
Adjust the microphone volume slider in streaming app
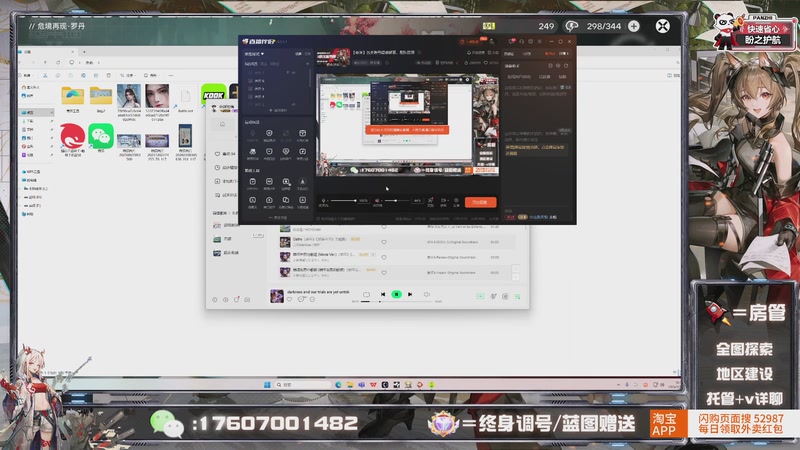tap(344, 201)
